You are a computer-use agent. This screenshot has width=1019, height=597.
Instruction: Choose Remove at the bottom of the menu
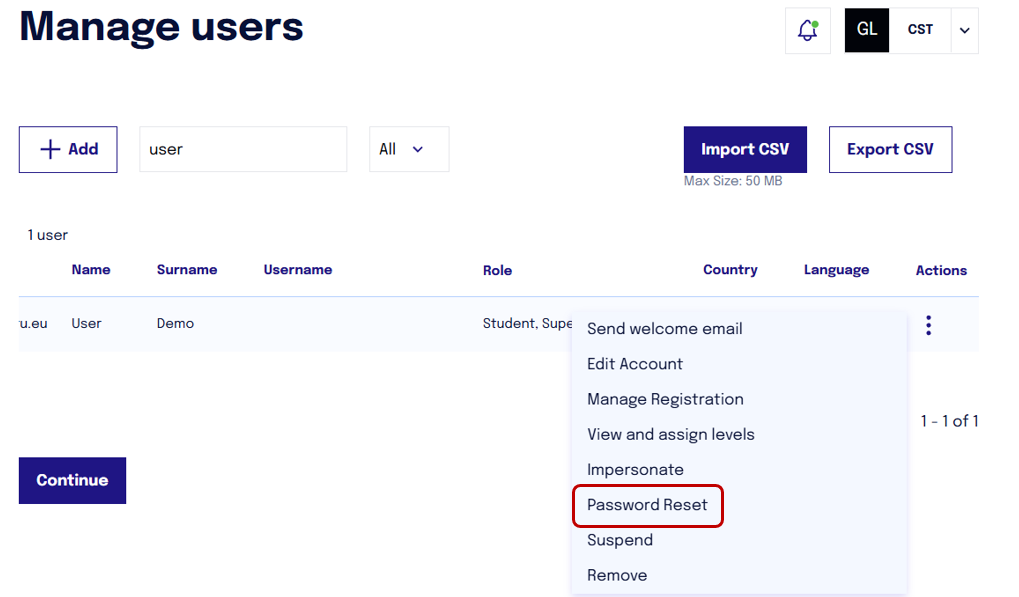pos(617,575)
